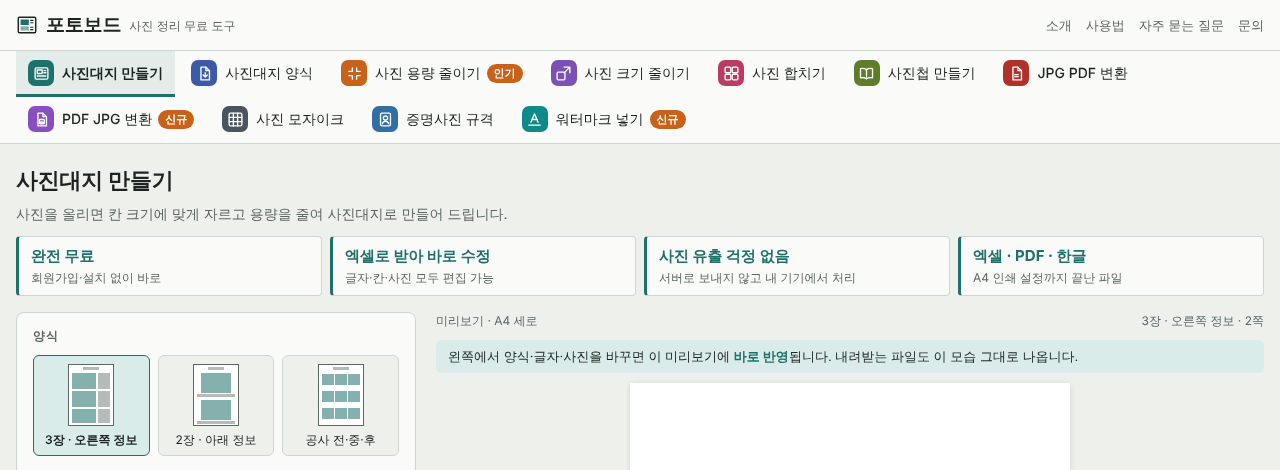
Task: Switch to 사진 크기 줄이기 tool
Action: click(620, 73)
